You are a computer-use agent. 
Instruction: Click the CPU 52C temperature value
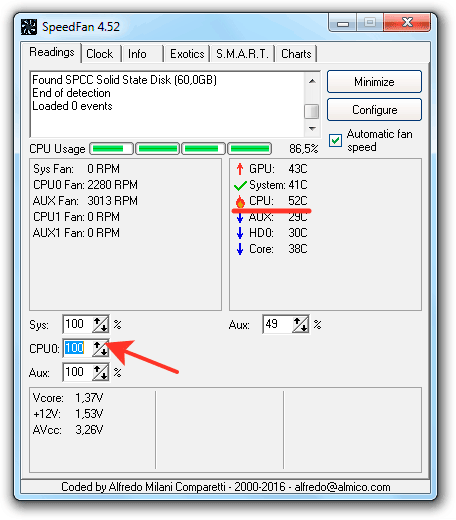tap(298, 201)
